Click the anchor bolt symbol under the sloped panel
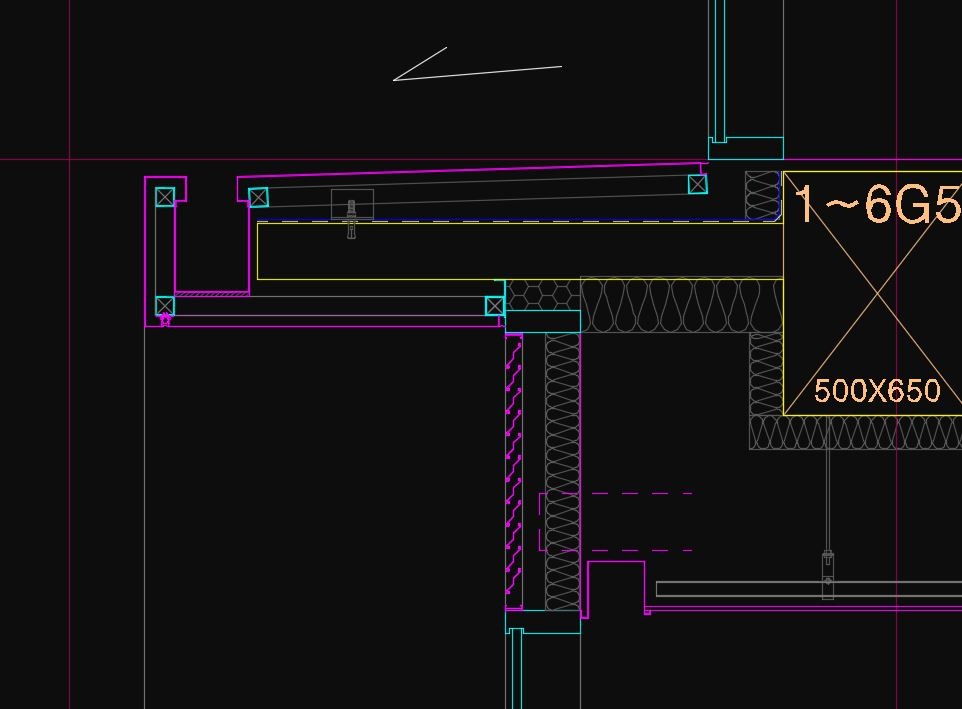The width and height of the screenshot is (962, 709). 351,217
